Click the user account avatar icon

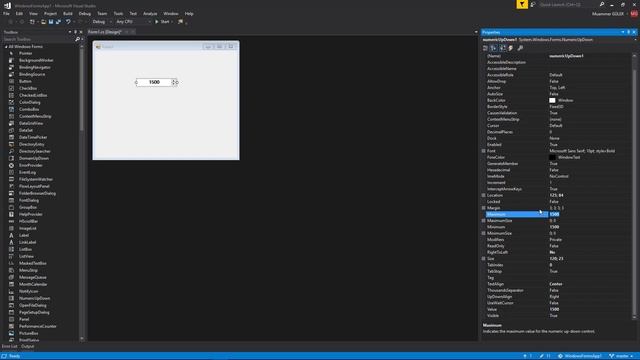(634, 13)
